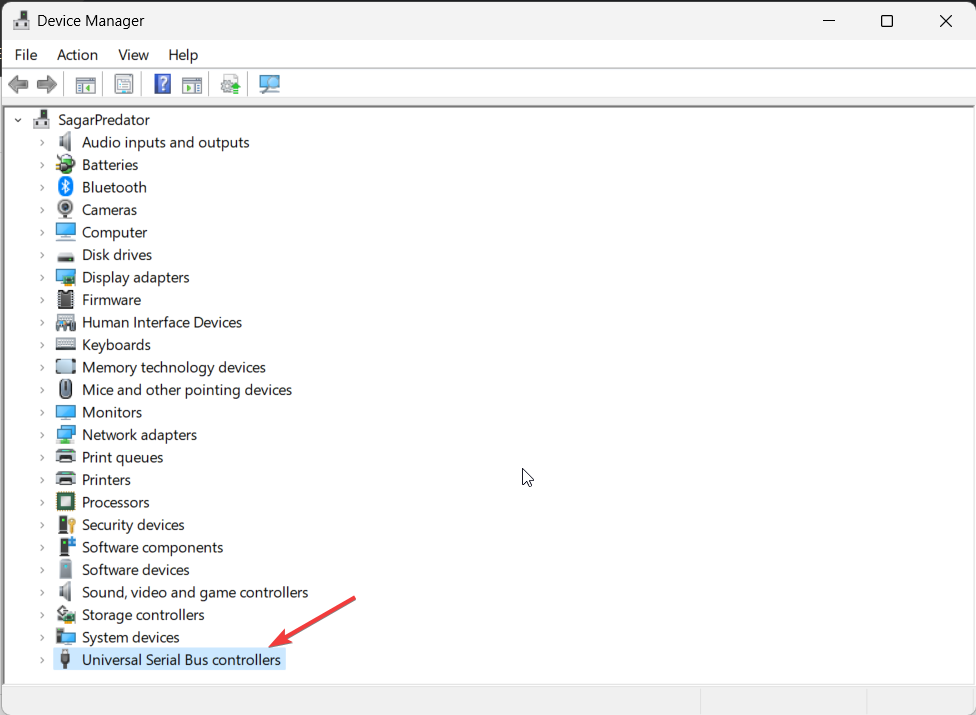Select Mice and other pointing devices
Screen dimensions: 976x715
pos(187,390)
